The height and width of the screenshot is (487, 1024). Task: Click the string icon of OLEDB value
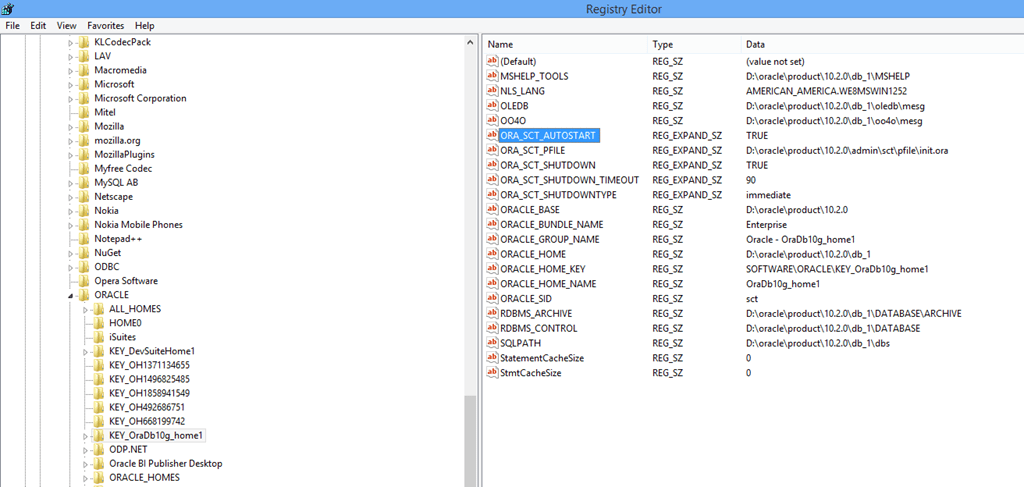tap(492, 105)
